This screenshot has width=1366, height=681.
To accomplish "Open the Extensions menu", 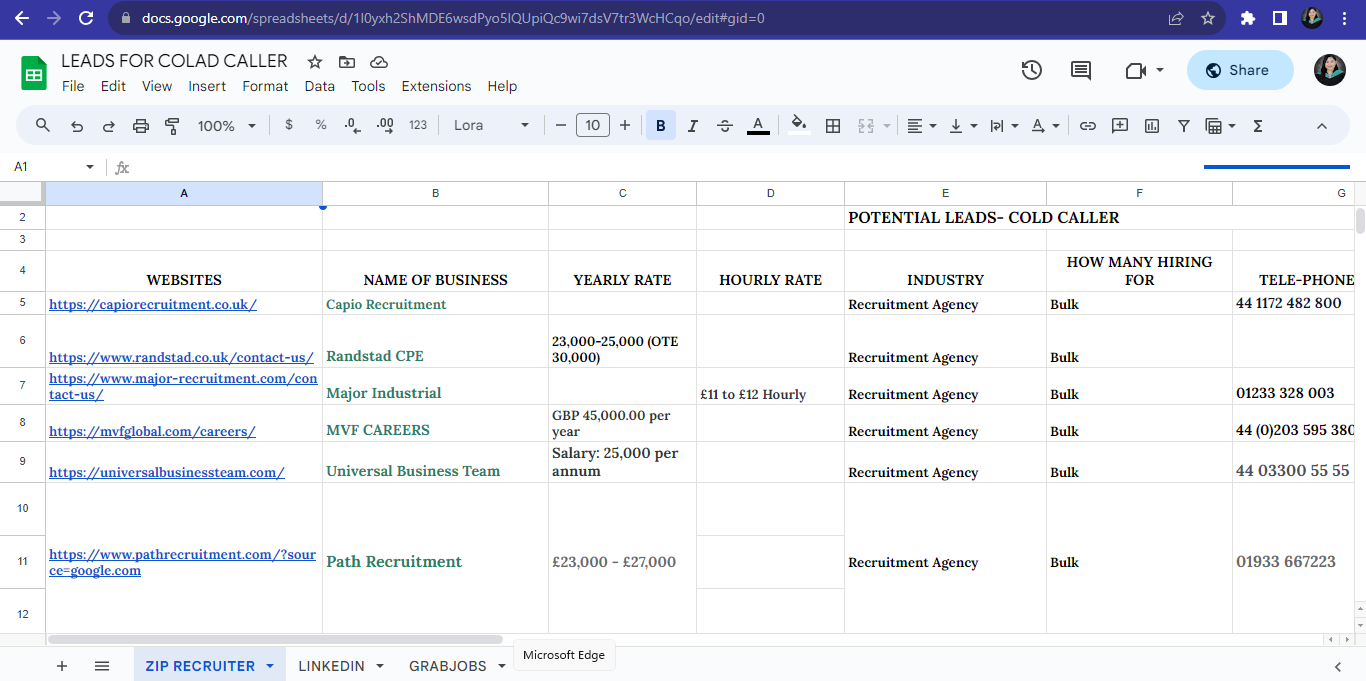I will (x=436, y=86).
